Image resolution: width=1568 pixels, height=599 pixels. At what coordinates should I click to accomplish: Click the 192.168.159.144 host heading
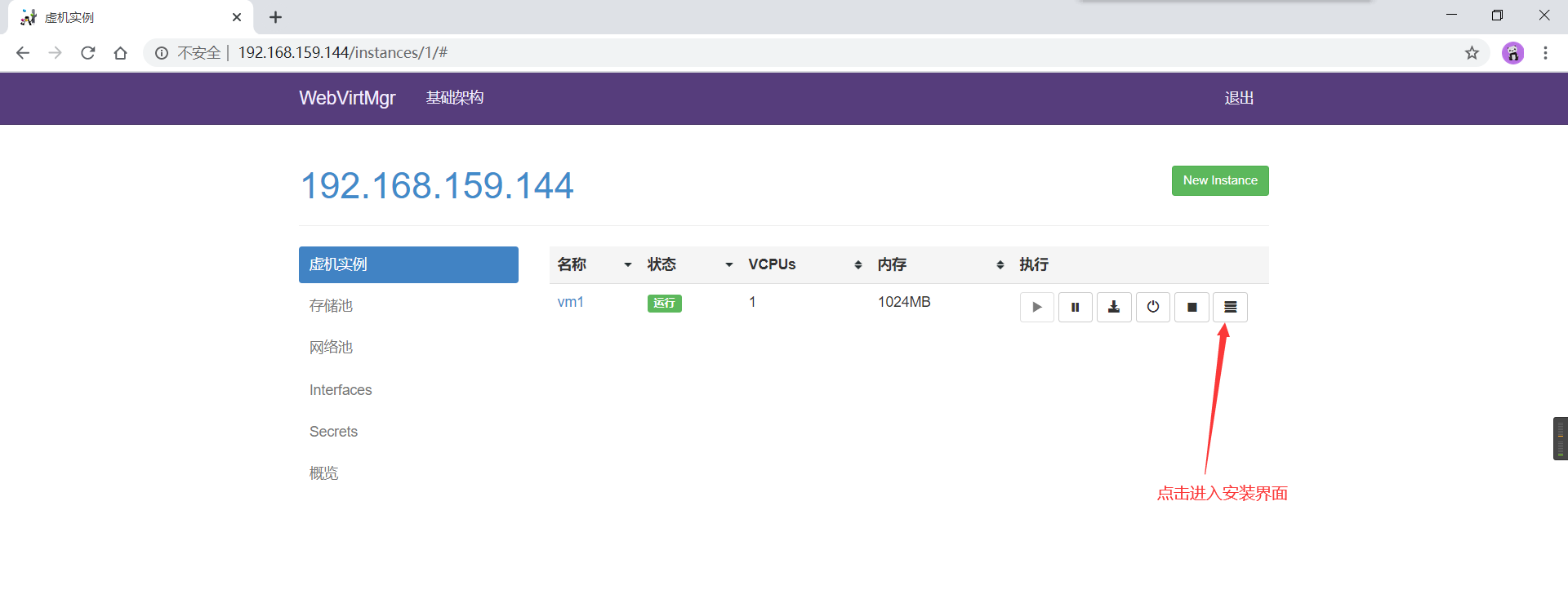pyautogui.click(x=437, y=186)
